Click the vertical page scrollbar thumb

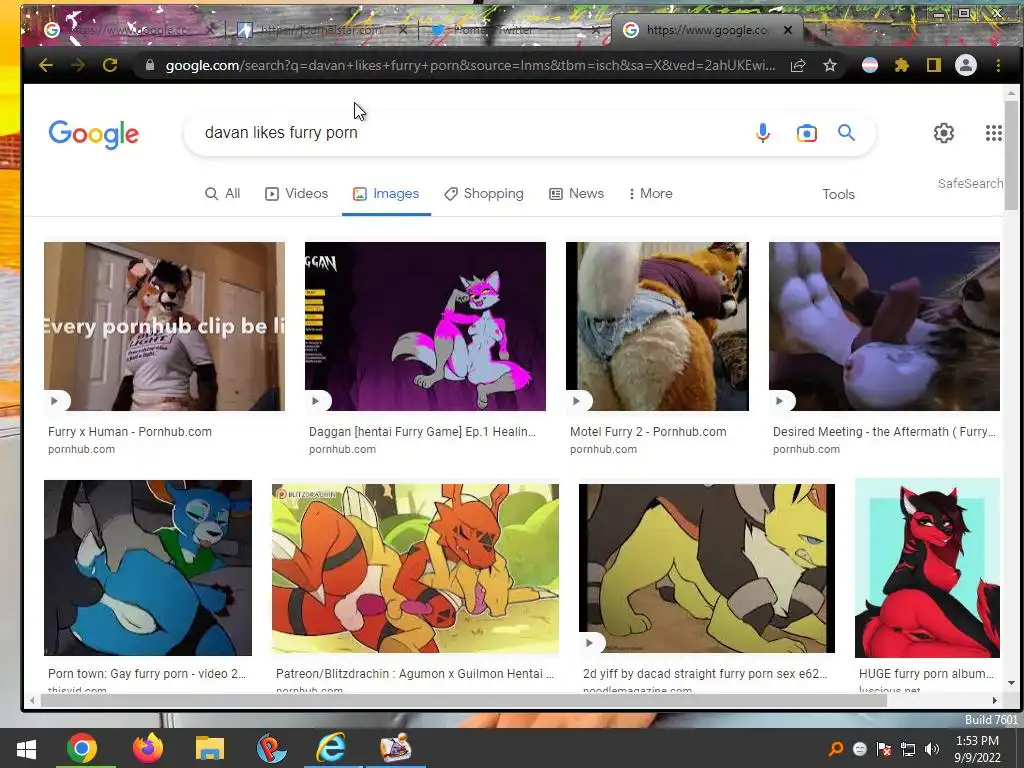coord(1011,155)
